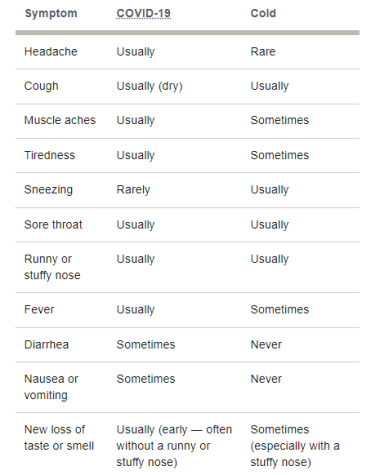Screen dimensions: 371x475
Task: Select the Diarrhea symptom cell
Action: pos(46,345)
